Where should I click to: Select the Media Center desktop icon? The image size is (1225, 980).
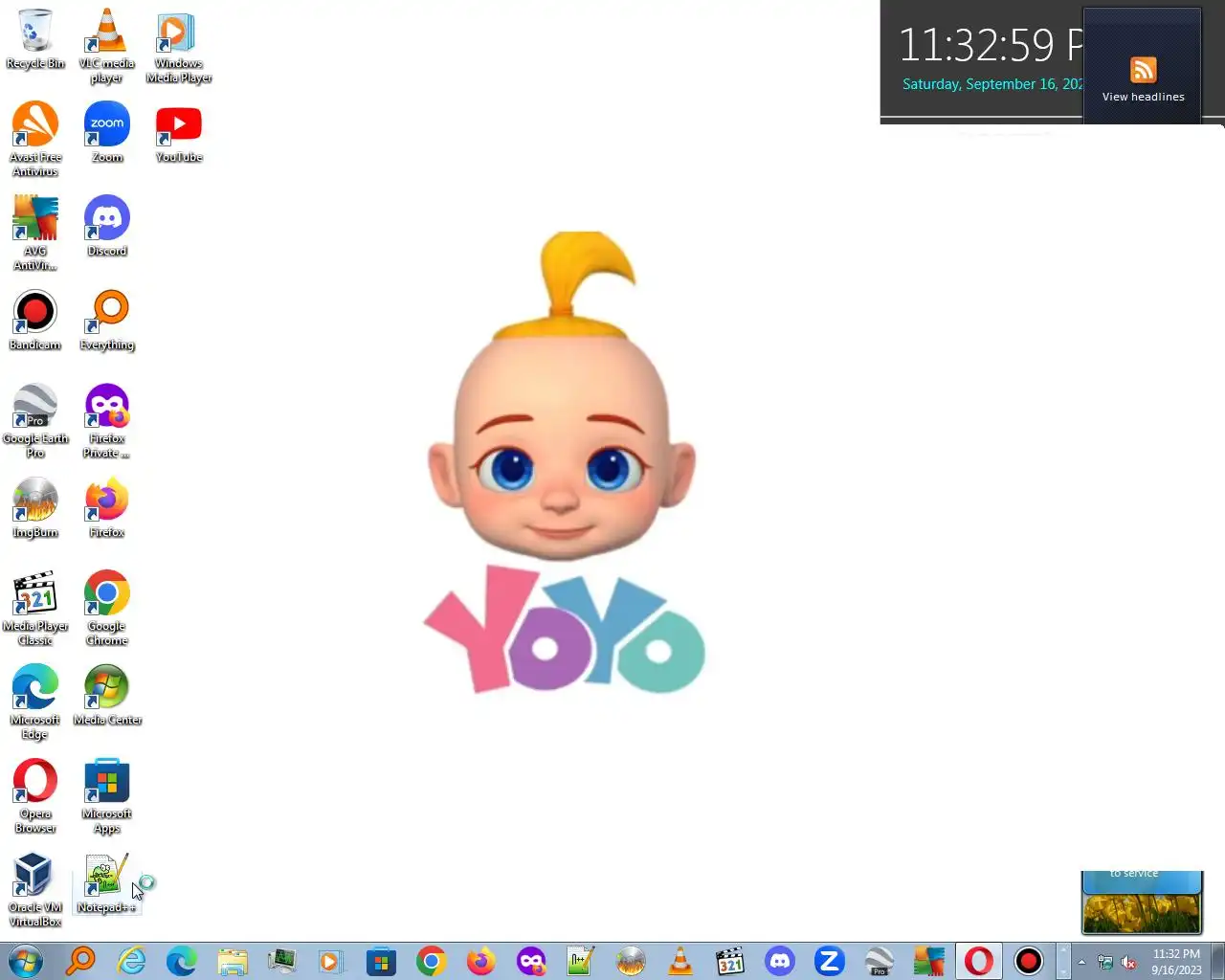107,695
